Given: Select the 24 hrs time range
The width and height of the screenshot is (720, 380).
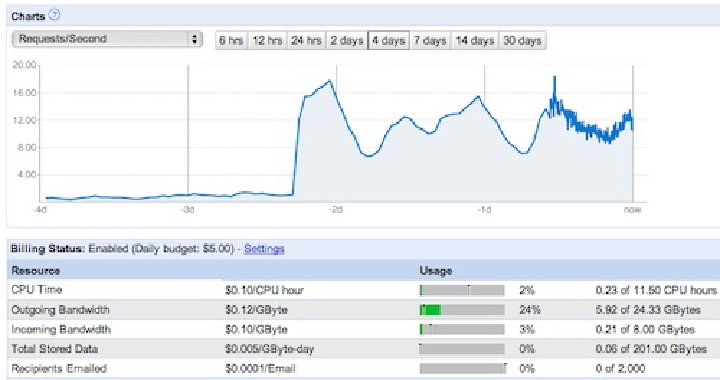Looking at the screenshot, I should (306, 40).
